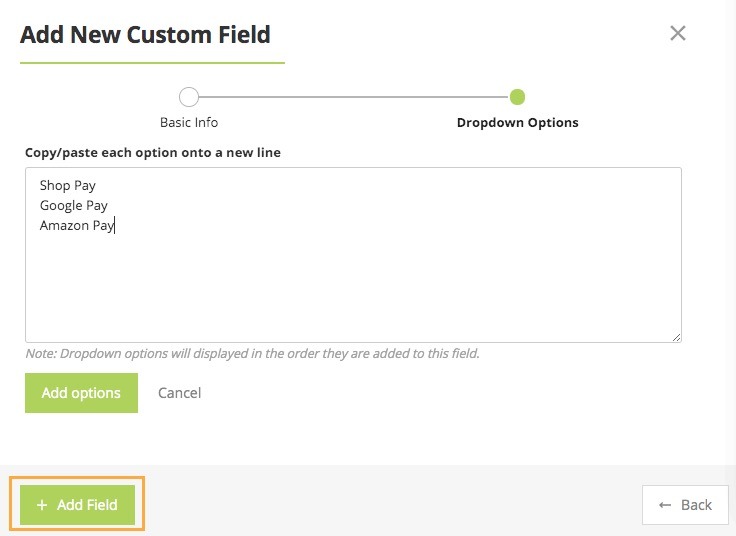
Task: Click the left arrow icon in Back
Action: click(665, 505)
